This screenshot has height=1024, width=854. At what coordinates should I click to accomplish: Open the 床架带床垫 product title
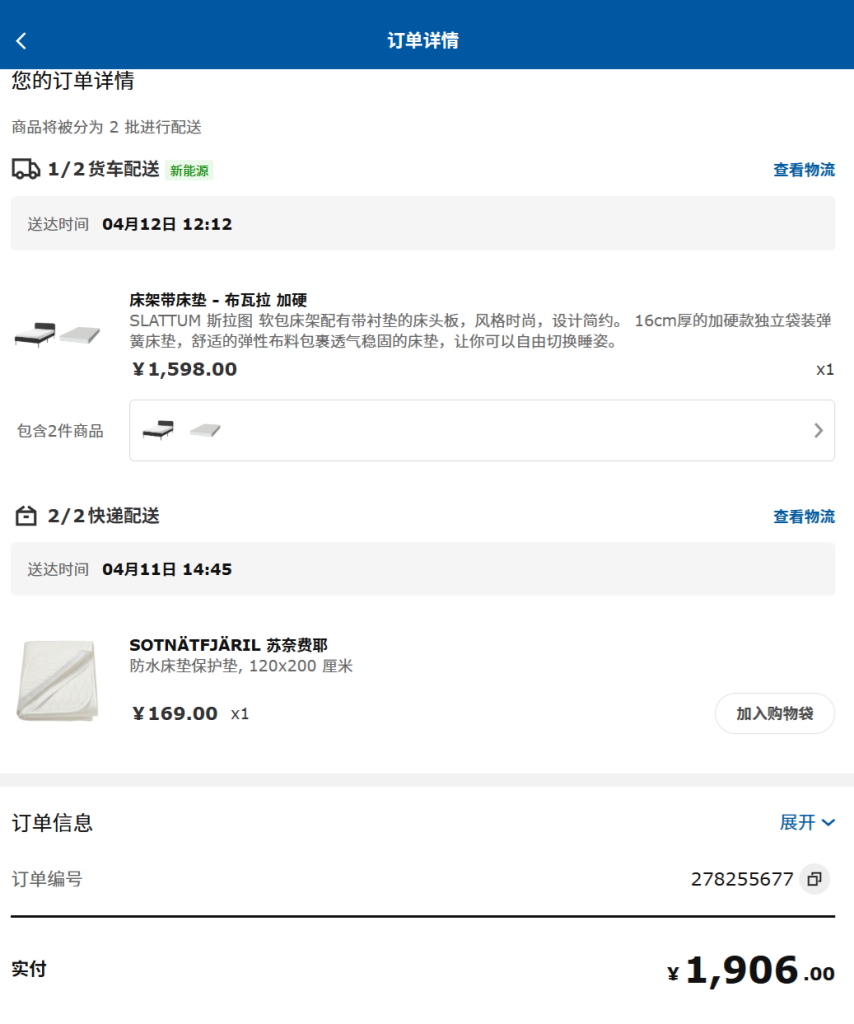(218, 299)
